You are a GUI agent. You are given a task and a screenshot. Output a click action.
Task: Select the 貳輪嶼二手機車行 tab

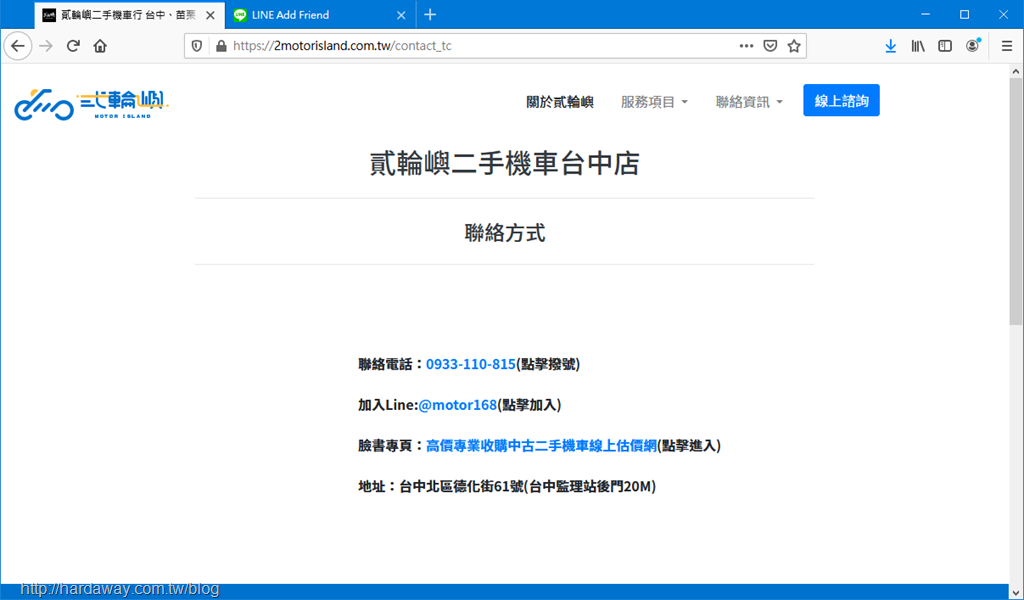[129, 15]
